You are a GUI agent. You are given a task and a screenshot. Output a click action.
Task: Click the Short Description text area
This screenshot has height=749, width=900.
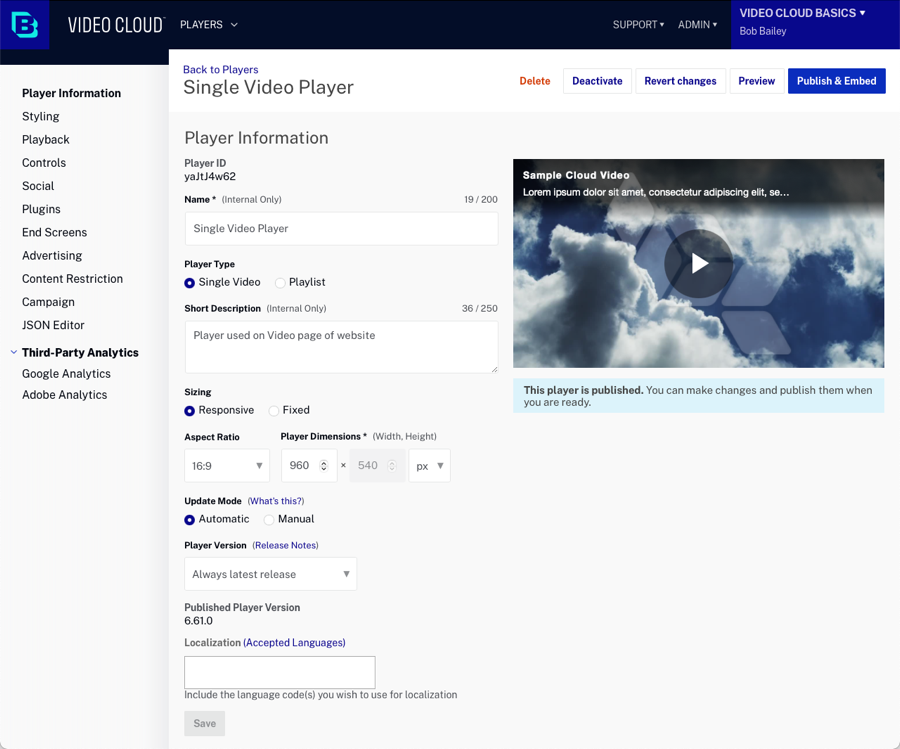click(x=342, y=347)
